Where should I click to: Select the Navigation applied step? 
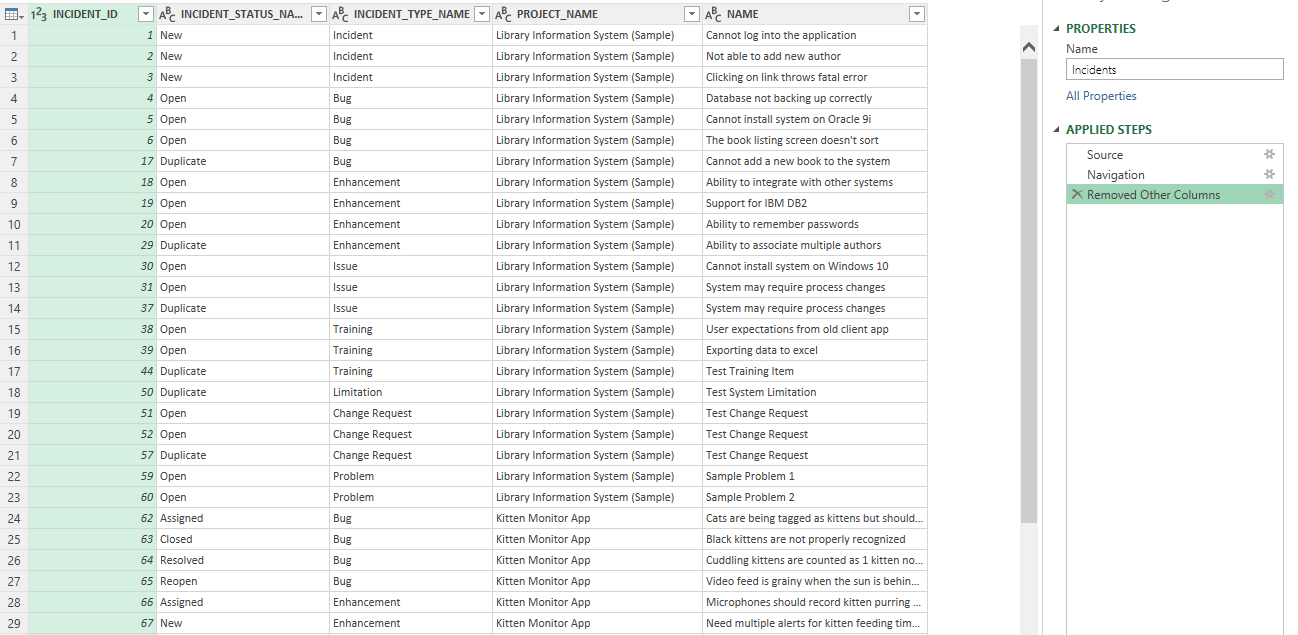pyautogui.click(x=1174, y=174)
